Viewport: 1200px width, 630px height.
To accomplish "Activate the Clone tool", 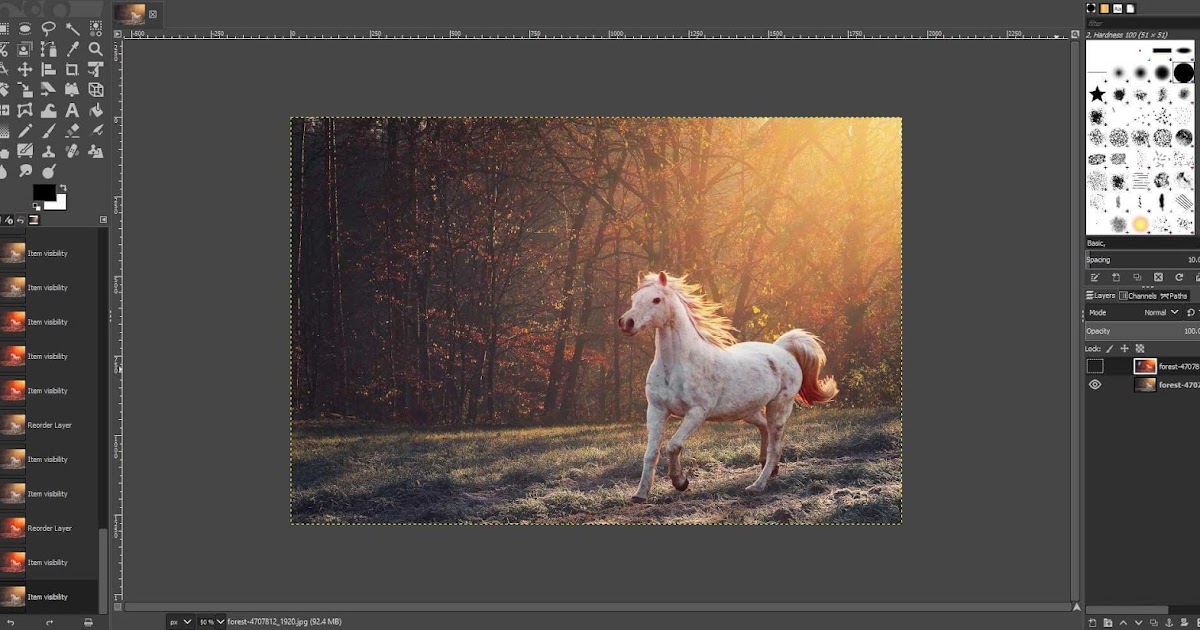I will coord(48,150).
